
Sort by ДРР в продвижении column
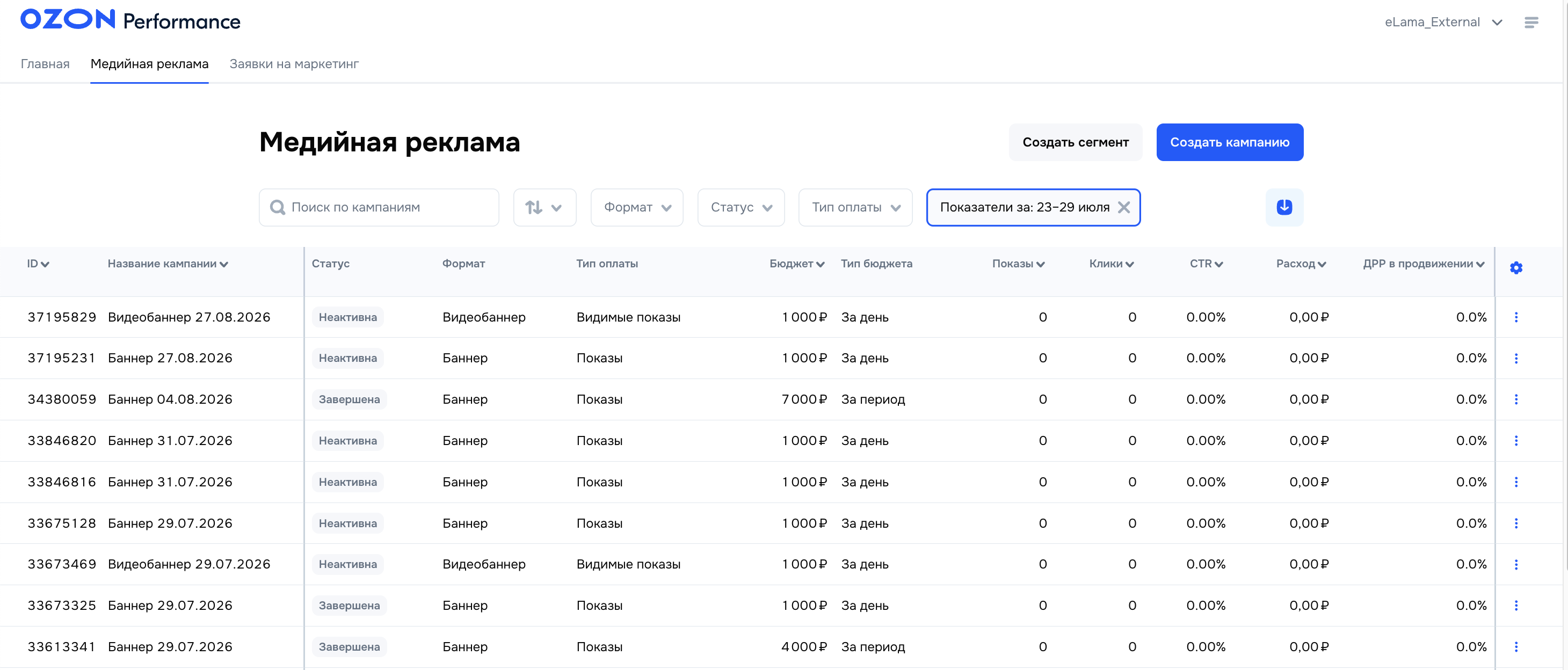point(1424,264)
